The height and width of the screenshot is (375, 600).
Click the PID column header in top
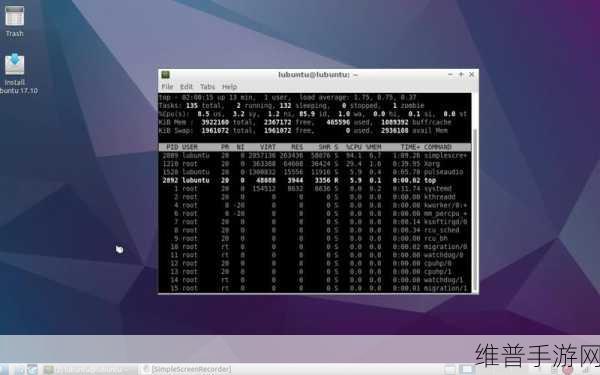coord(172,147)
